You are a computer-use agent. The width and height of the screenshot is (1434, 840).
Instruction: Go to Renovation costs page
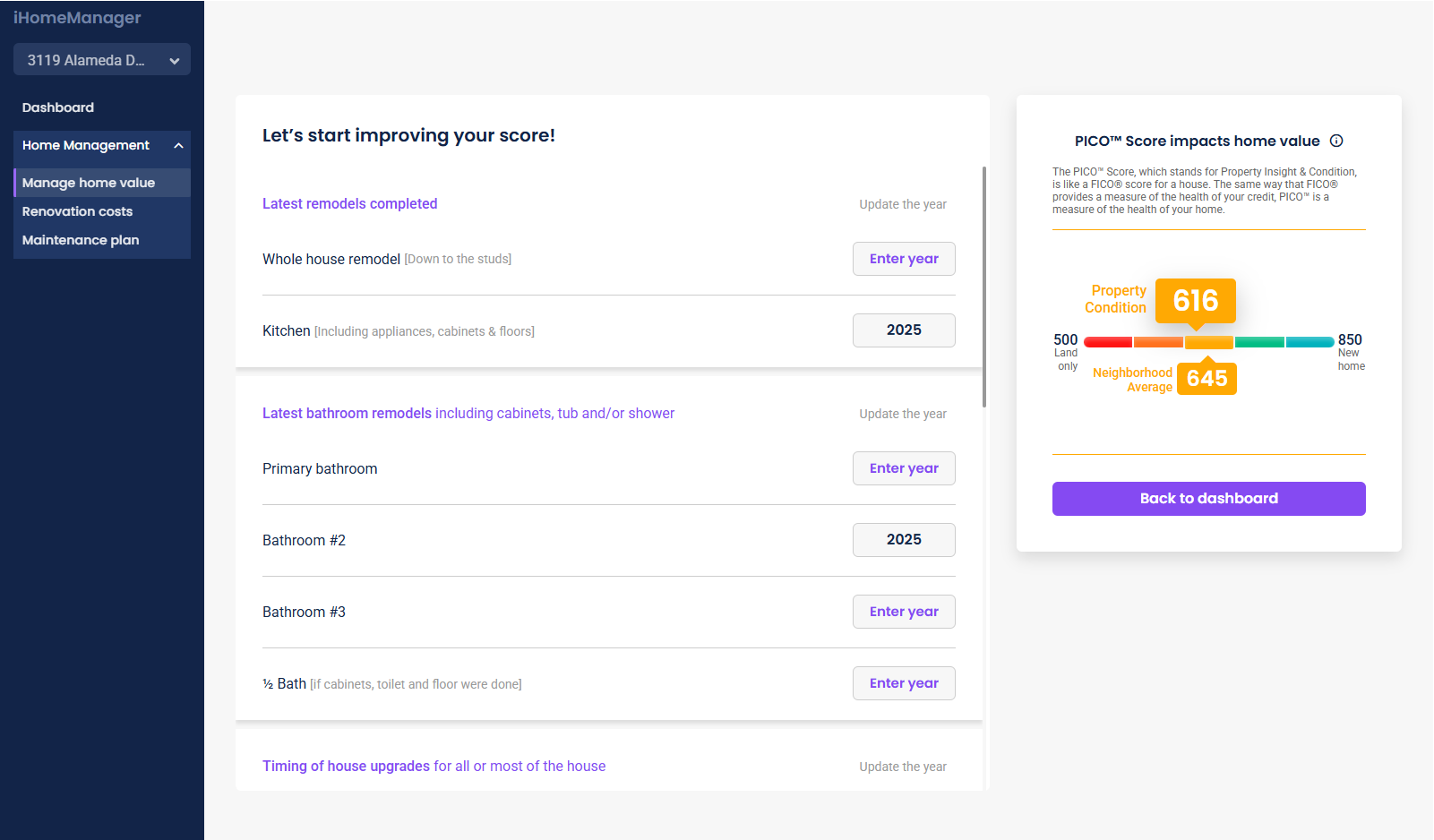(78, 211)
